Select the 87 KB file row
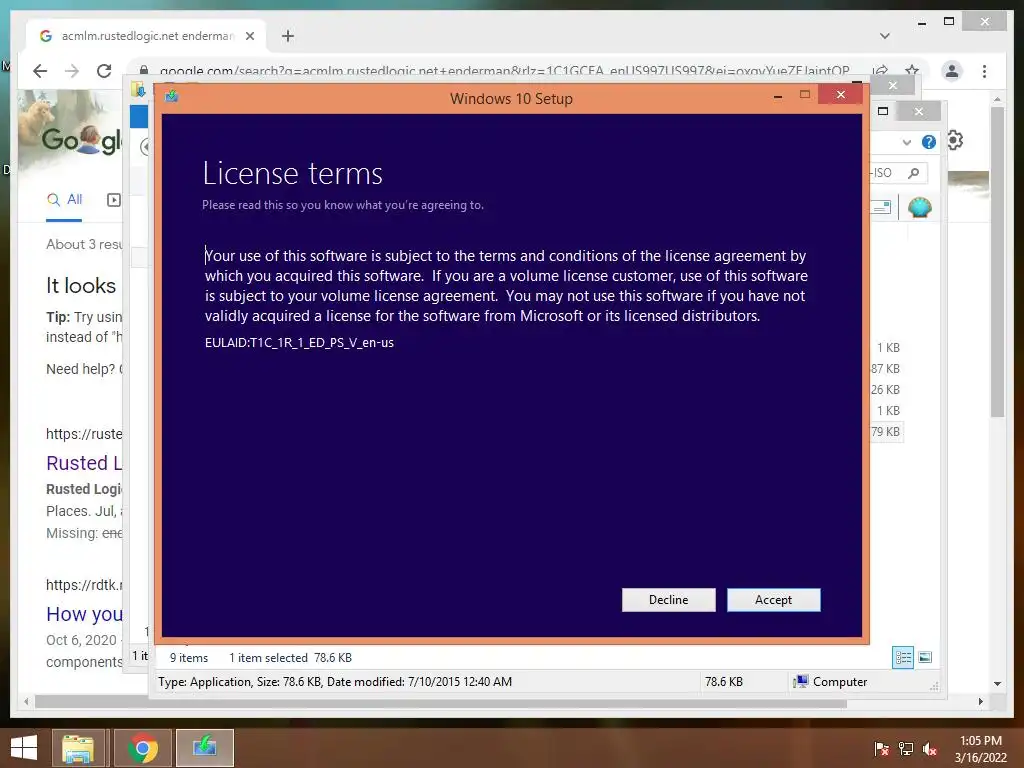The height and width of the screenshot is (768, 1024). point(886,369)
